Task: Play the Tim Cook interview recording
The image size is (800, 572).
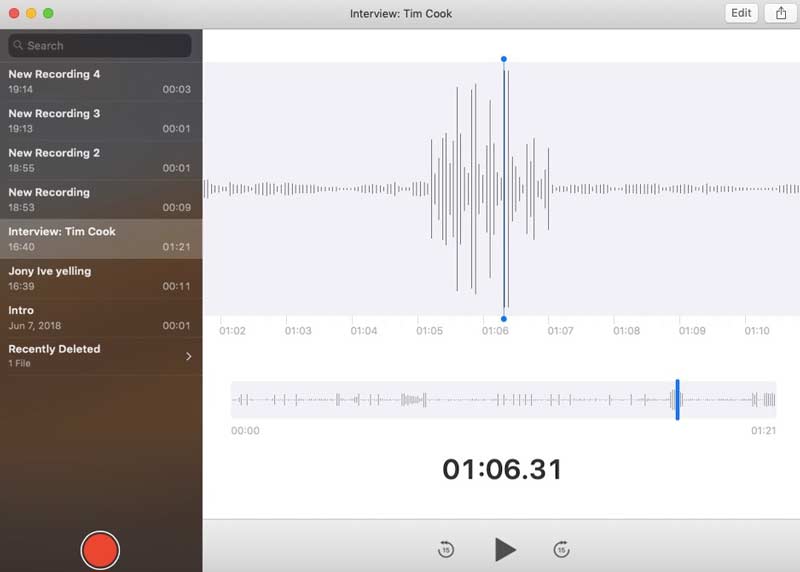Action: click(x=505, y=549)
